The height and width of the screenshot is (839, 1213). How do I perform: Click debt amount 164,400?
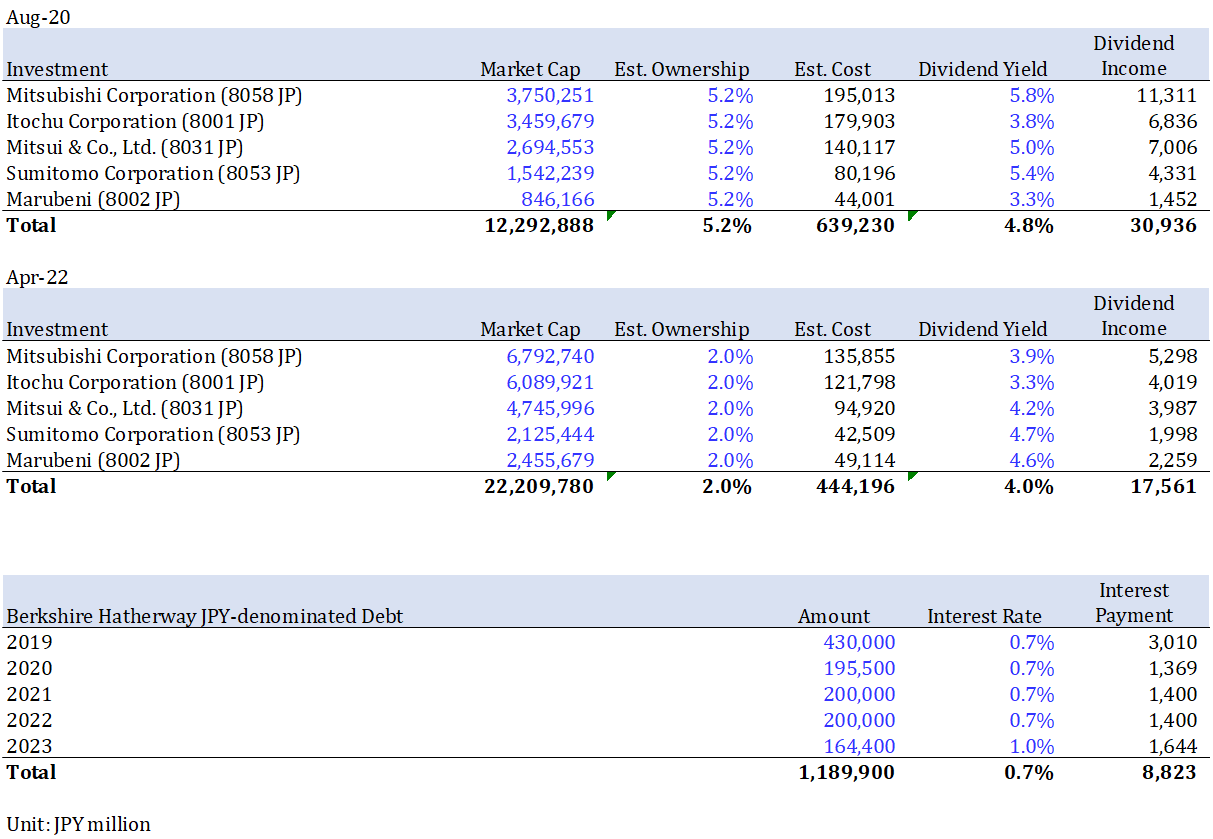coord(861,746)
